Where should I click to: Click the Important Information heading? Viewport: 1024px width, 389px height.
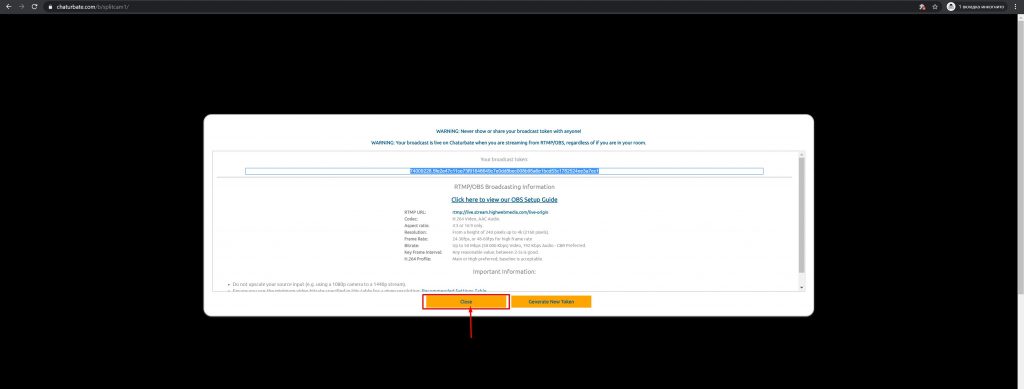504,272
